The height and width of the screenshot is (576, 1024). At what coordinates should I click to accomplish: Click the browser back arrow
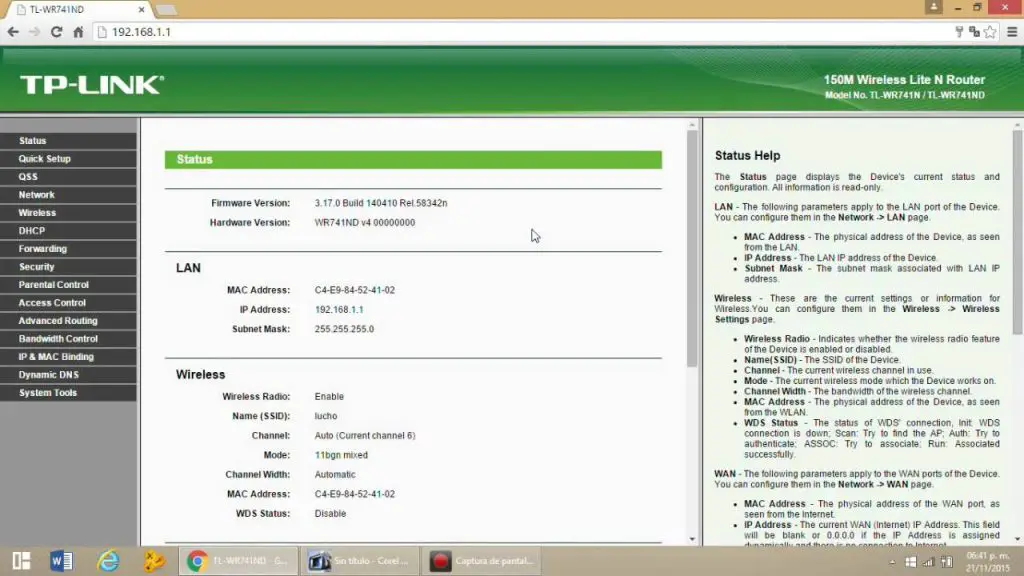click(x=12, y=31)
